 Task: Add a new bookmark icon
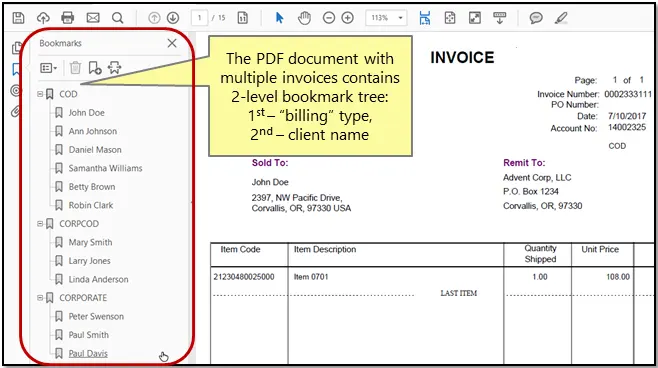click(95, 67)
